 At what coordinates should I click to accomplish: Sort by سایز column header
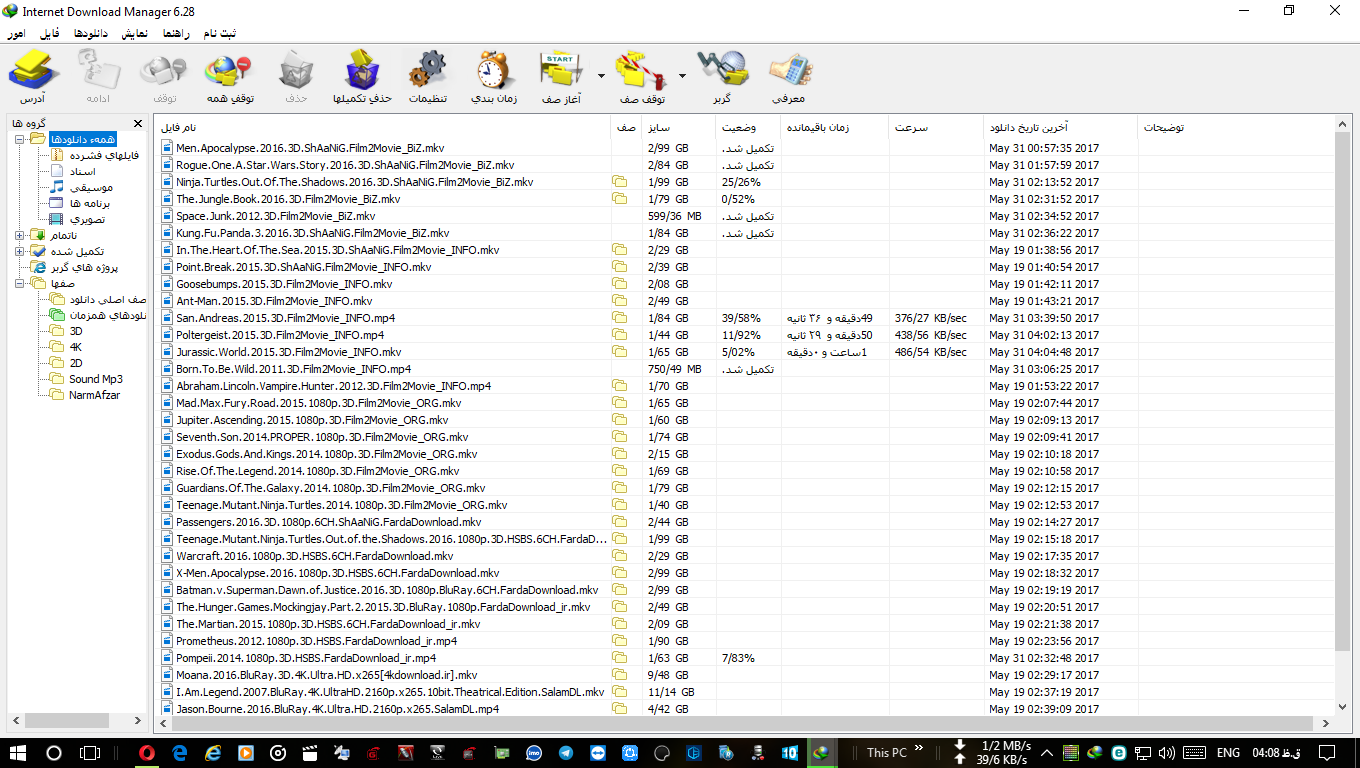pos(679,128)
